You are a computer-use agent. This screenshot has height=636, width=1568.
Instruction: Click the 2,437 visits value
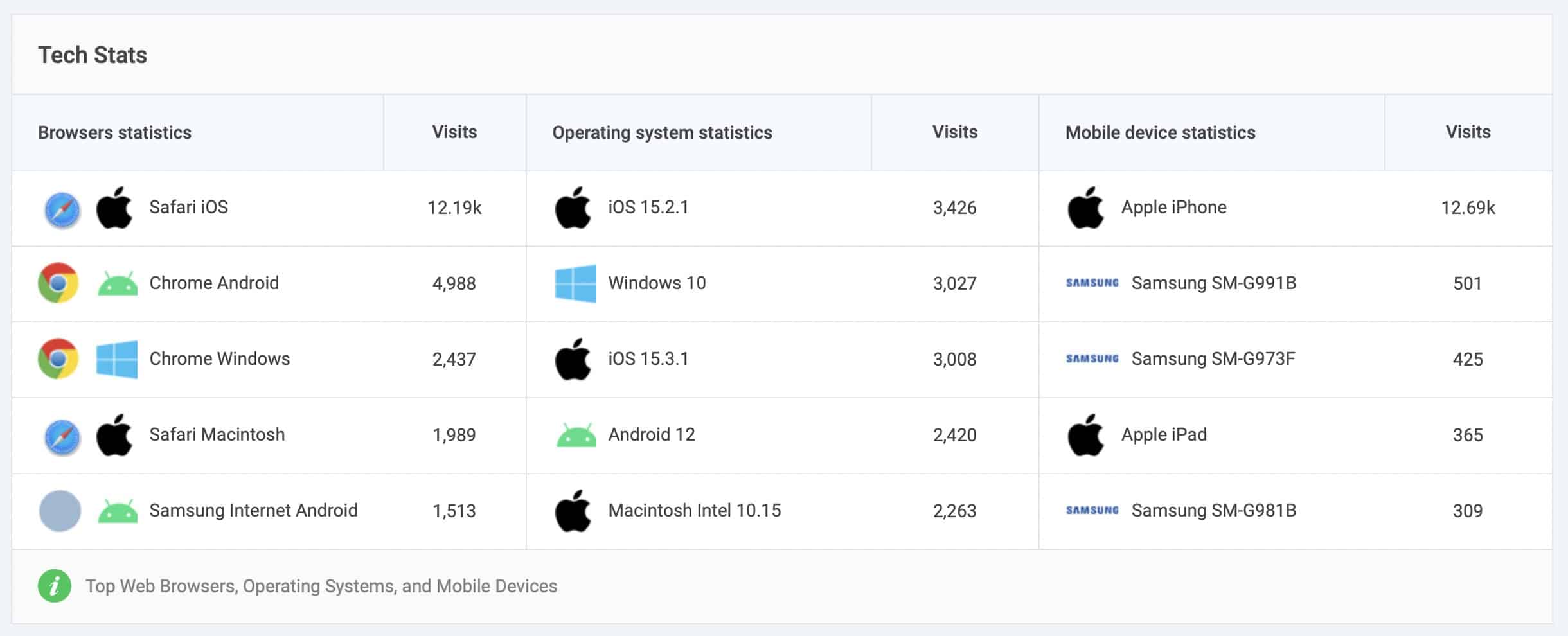454,359
